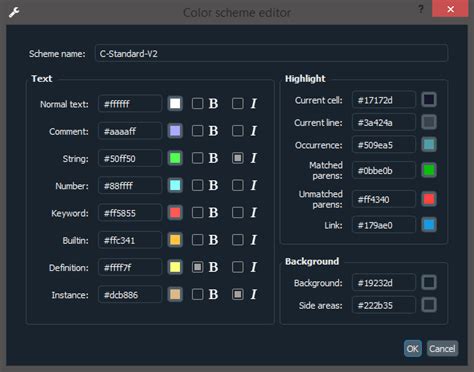Enable bold for Instance
The image size is (474, 372).
198,295
